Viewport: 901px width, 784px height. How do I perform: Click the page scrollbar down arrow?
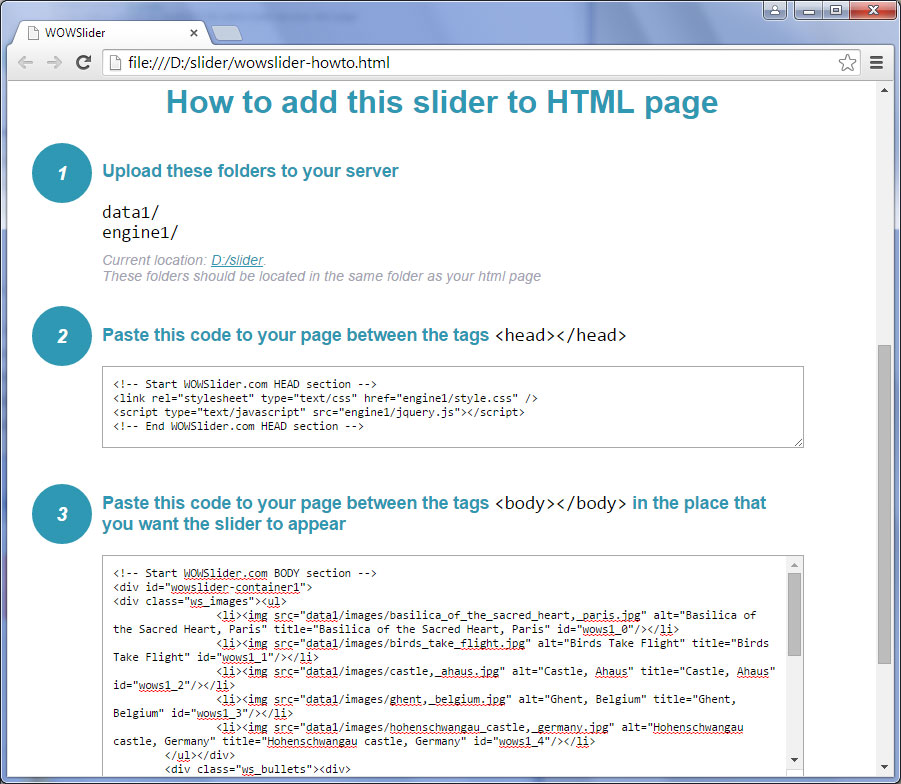point(884,767)
